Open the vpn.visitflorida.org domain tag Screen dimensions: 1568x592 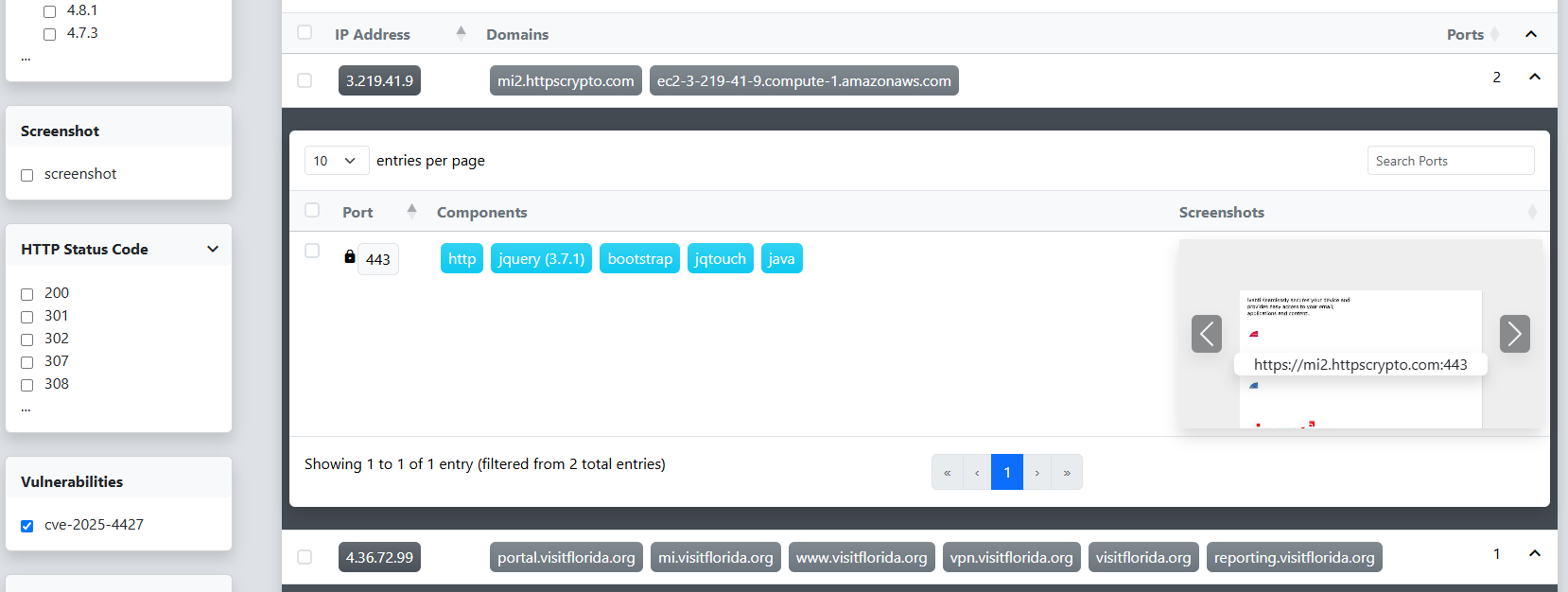click(x=1012, y=557)
